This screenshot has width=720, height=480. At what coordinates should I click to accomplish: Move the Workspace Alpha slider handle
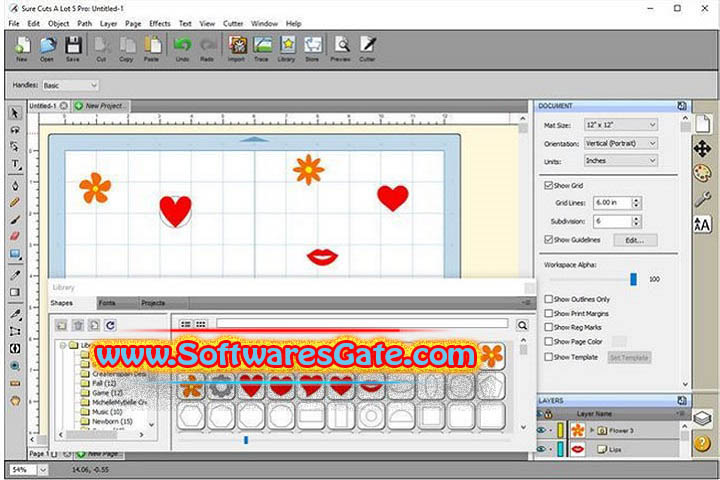point(633,279)
